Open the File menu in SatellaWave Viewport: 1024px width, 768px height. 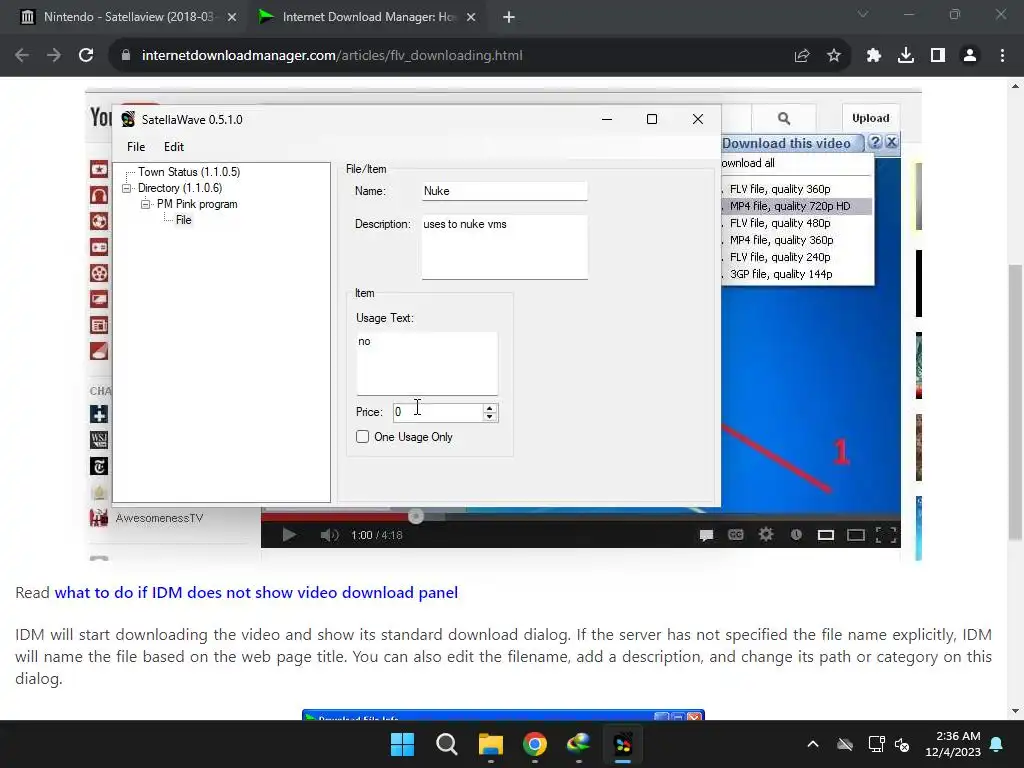[136, 147]
